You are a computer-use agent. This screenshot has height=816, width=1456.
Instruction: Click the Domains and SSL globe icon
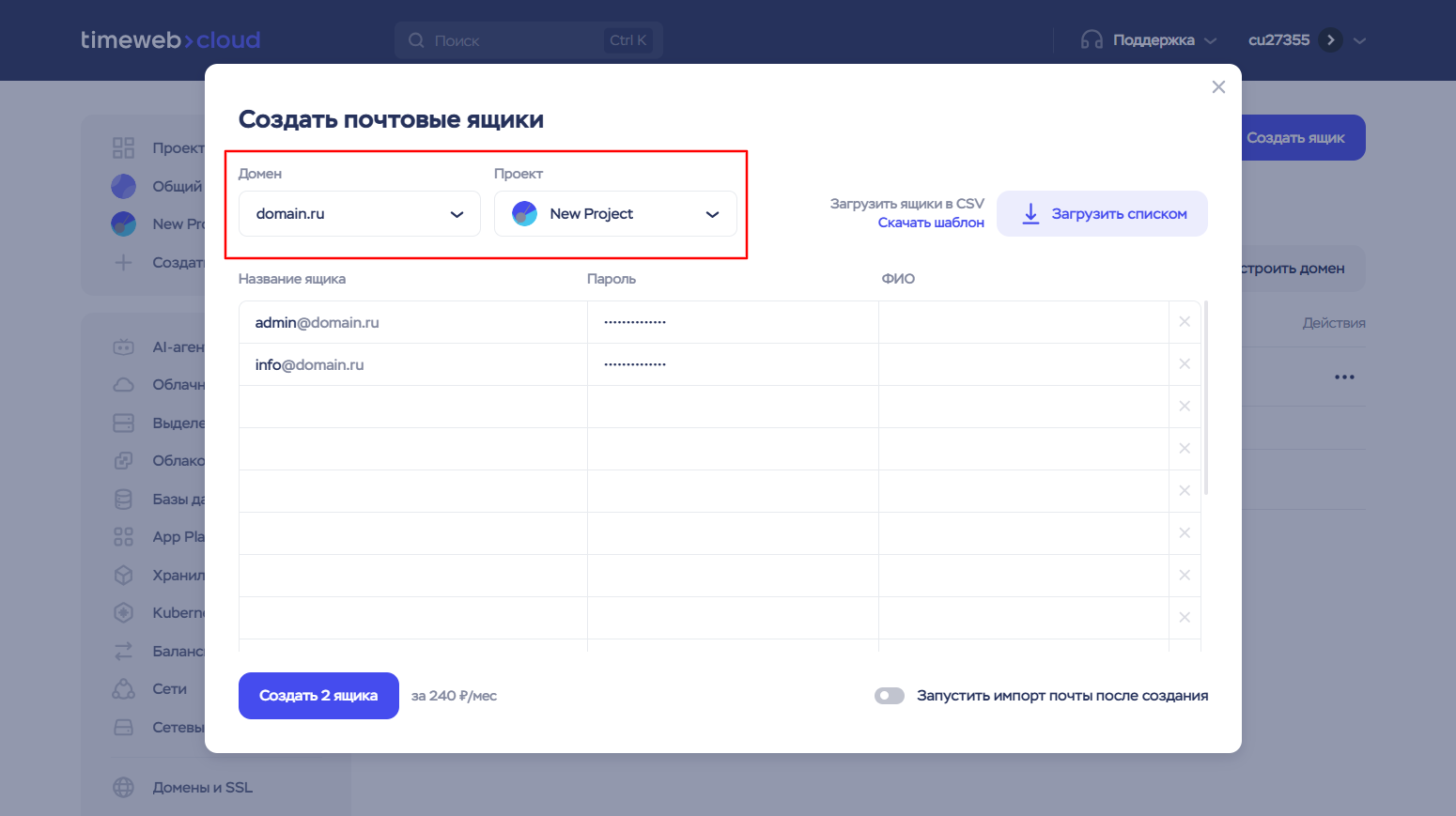pos(123,788)
